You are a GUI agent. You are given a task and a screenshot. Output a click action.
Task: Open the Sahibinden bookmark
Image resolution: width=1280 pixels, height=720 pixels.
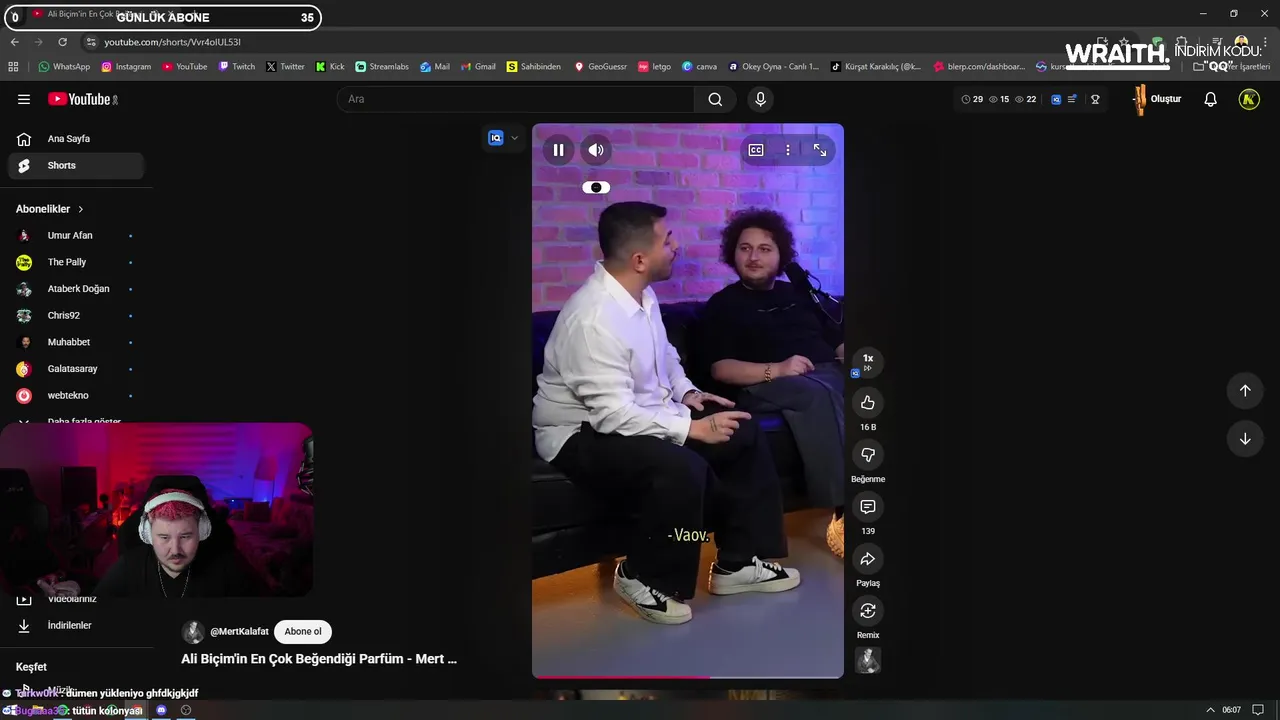tap(534, 67)
